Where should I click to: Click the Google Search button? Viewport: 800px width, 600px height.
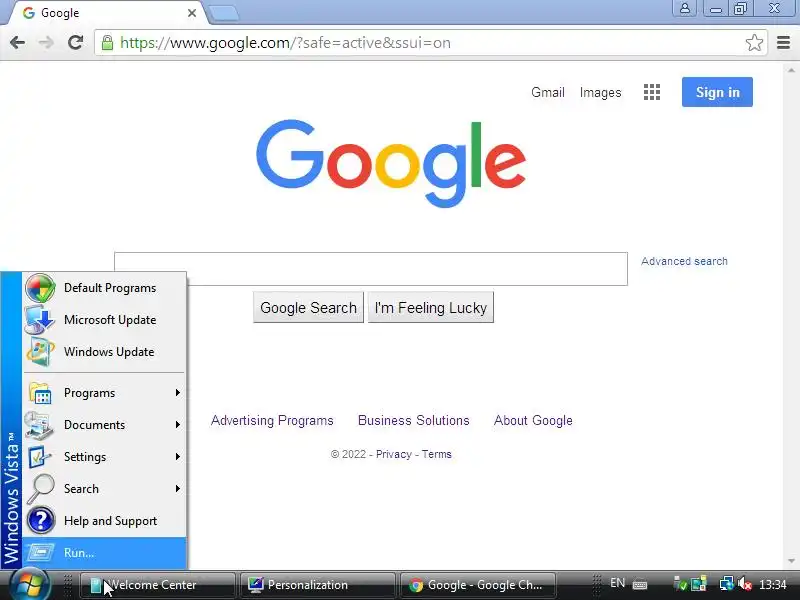coord(308,308)
